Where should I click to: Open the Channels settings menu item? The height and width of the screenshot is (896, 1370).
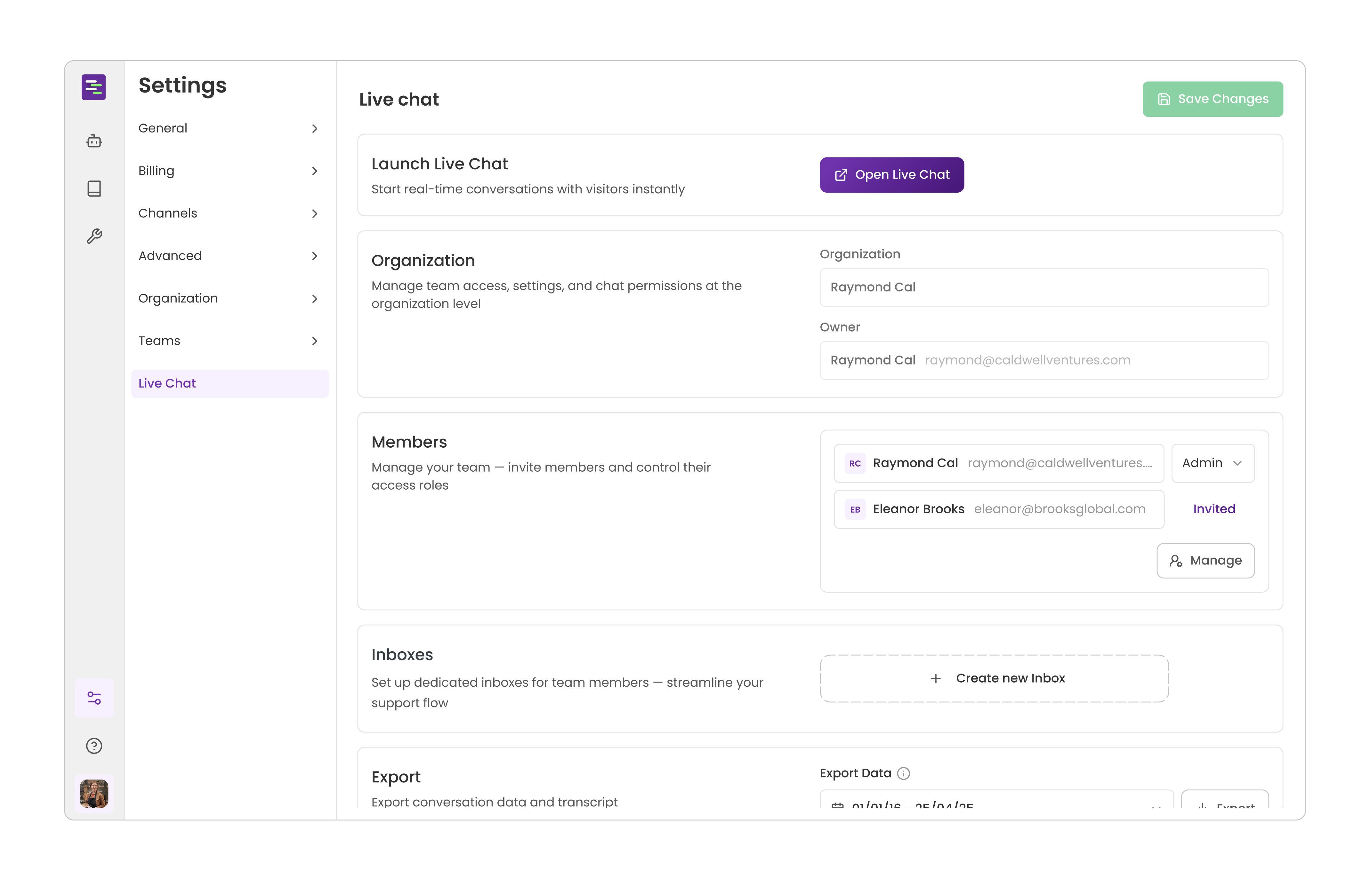click(x=229, y=213)
